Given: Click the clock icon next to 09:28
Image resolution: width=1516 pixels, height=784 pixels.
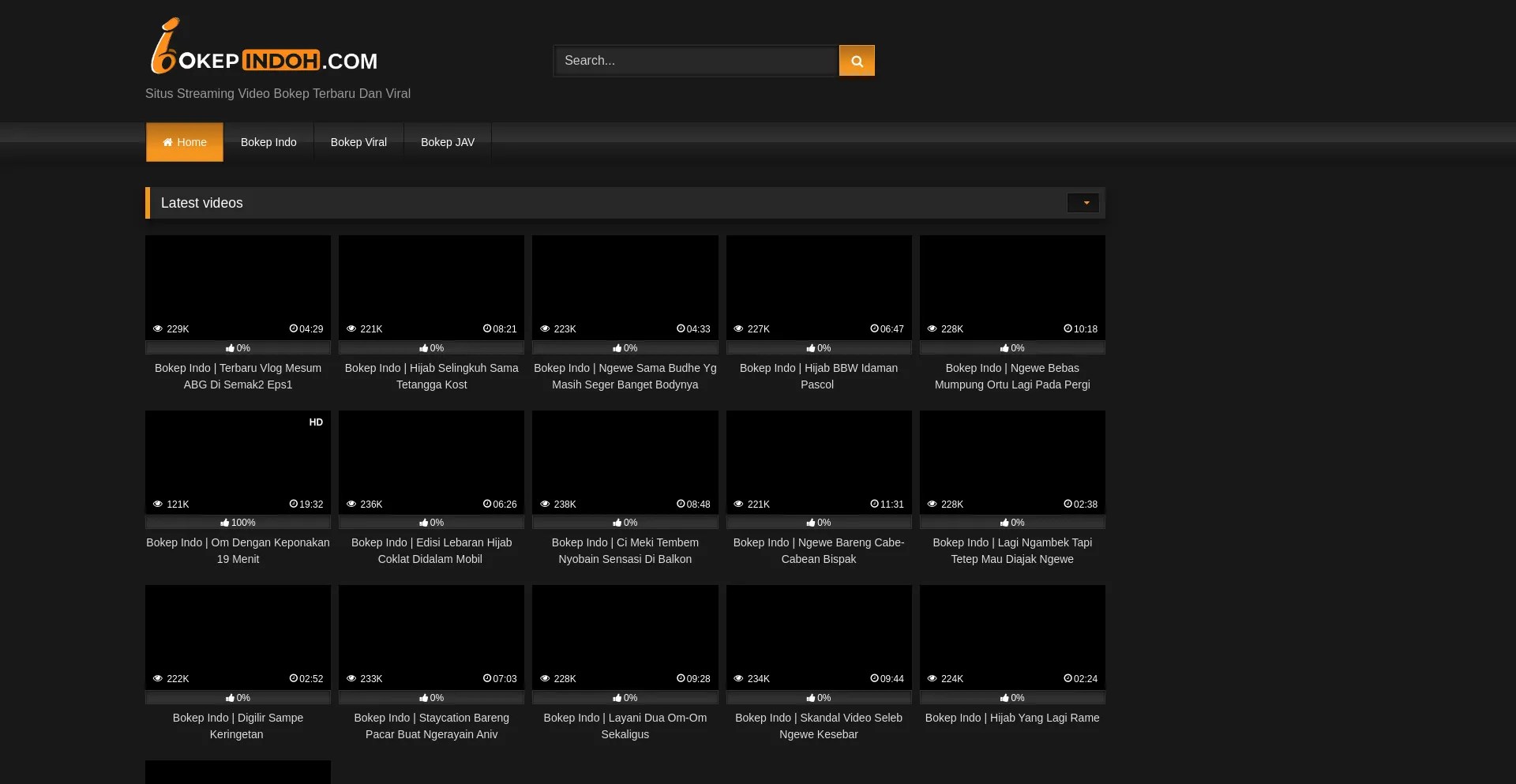Looking at the screenshot, I should point(681,679).
